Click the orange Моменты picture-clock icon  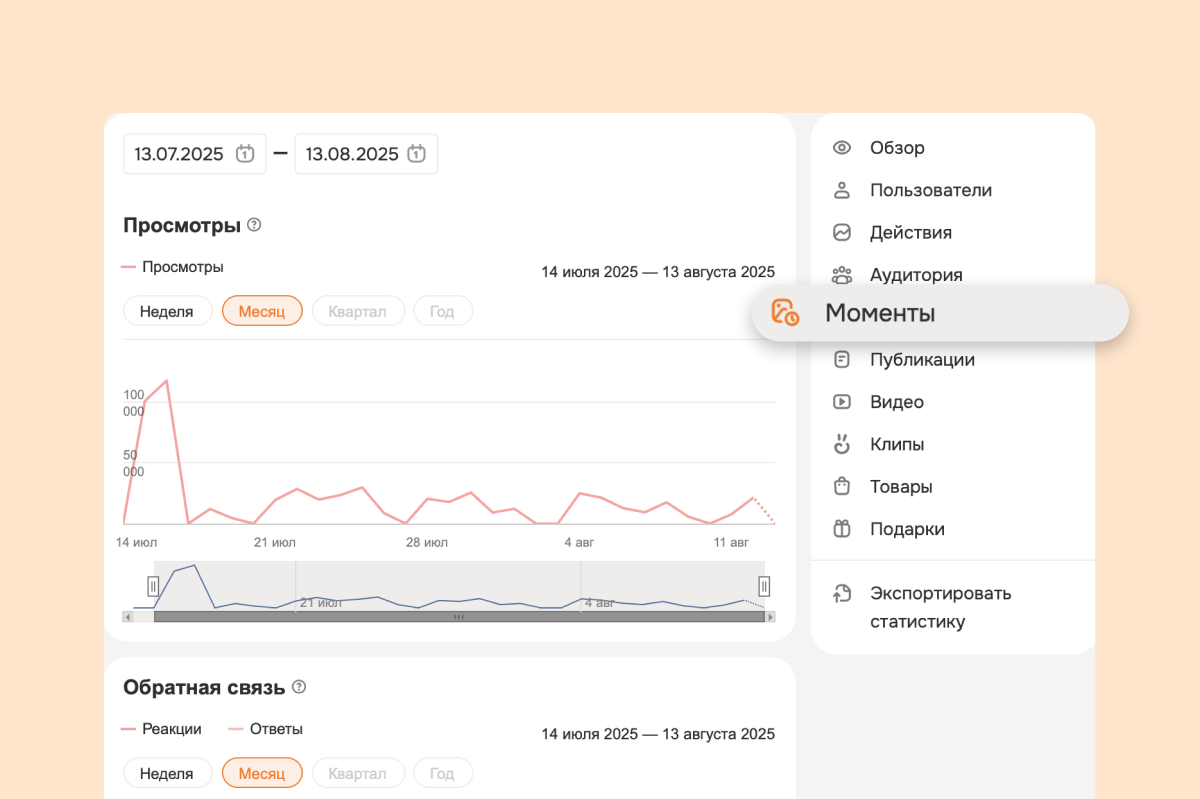(785, 312)
